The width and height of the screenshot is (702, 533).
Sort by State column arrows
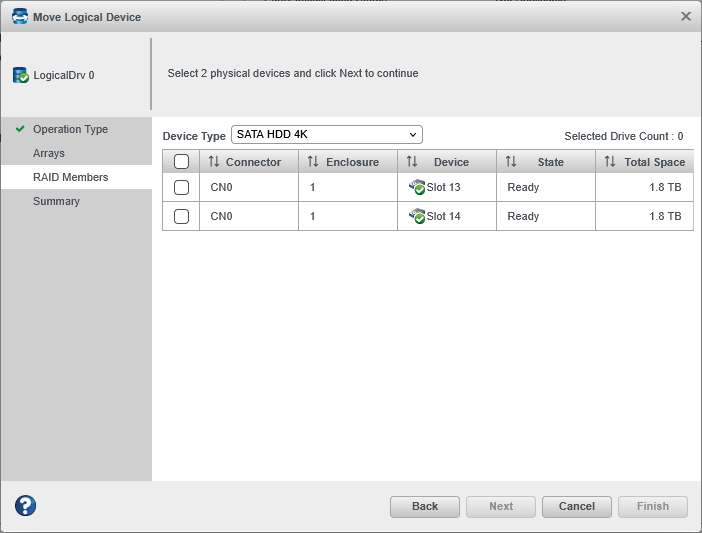[x=511, y=162]
